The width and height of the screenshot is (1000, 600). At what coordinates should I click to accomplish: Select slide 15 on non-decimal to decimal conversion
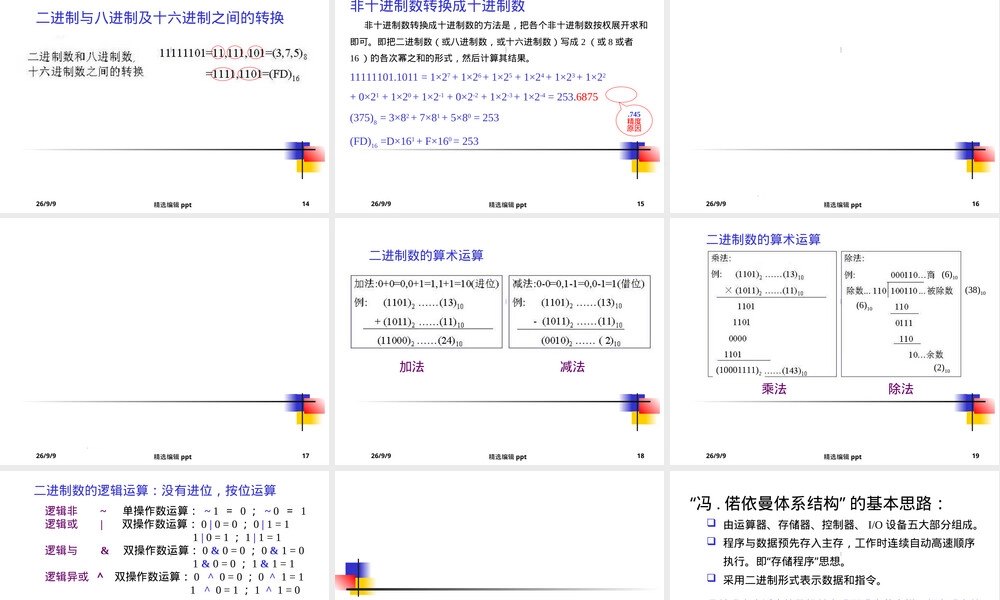tap(499, 106)
